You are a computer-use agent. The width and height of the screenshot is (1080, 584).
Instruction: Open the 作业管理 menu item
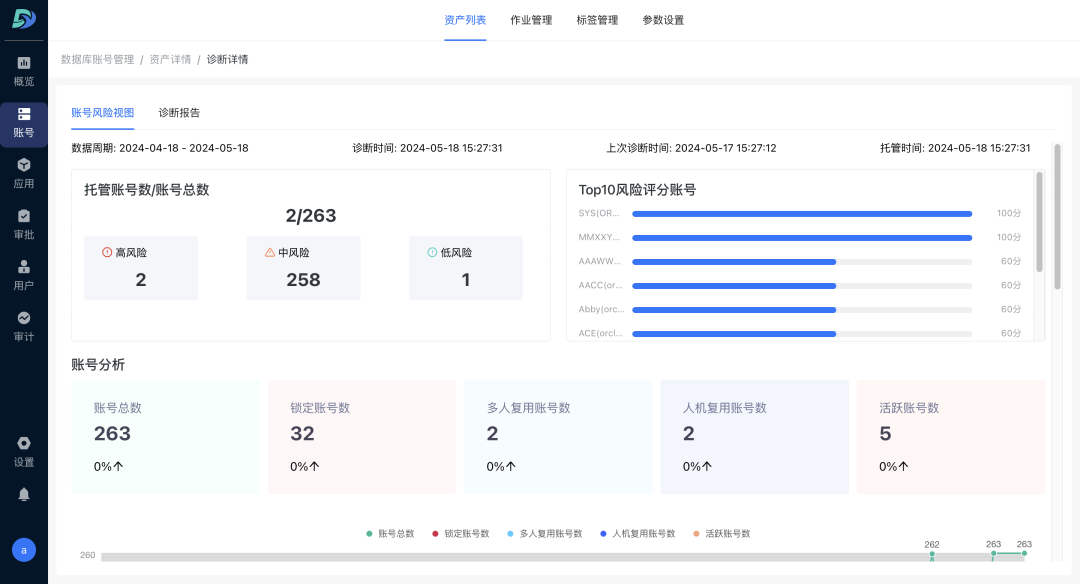pos(531,19)
